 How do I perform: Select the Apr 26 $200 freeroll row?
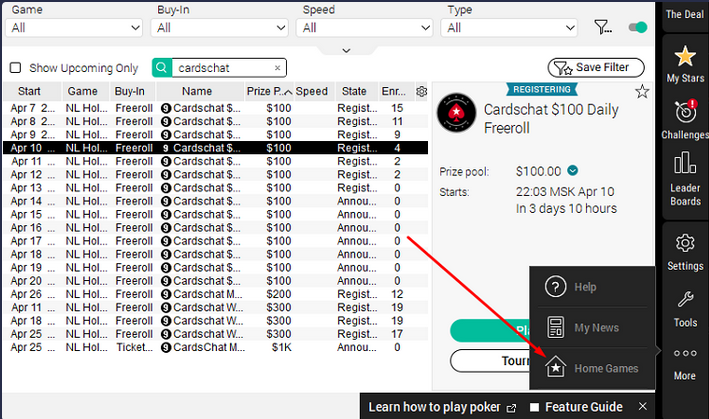(x=215, y=294)
